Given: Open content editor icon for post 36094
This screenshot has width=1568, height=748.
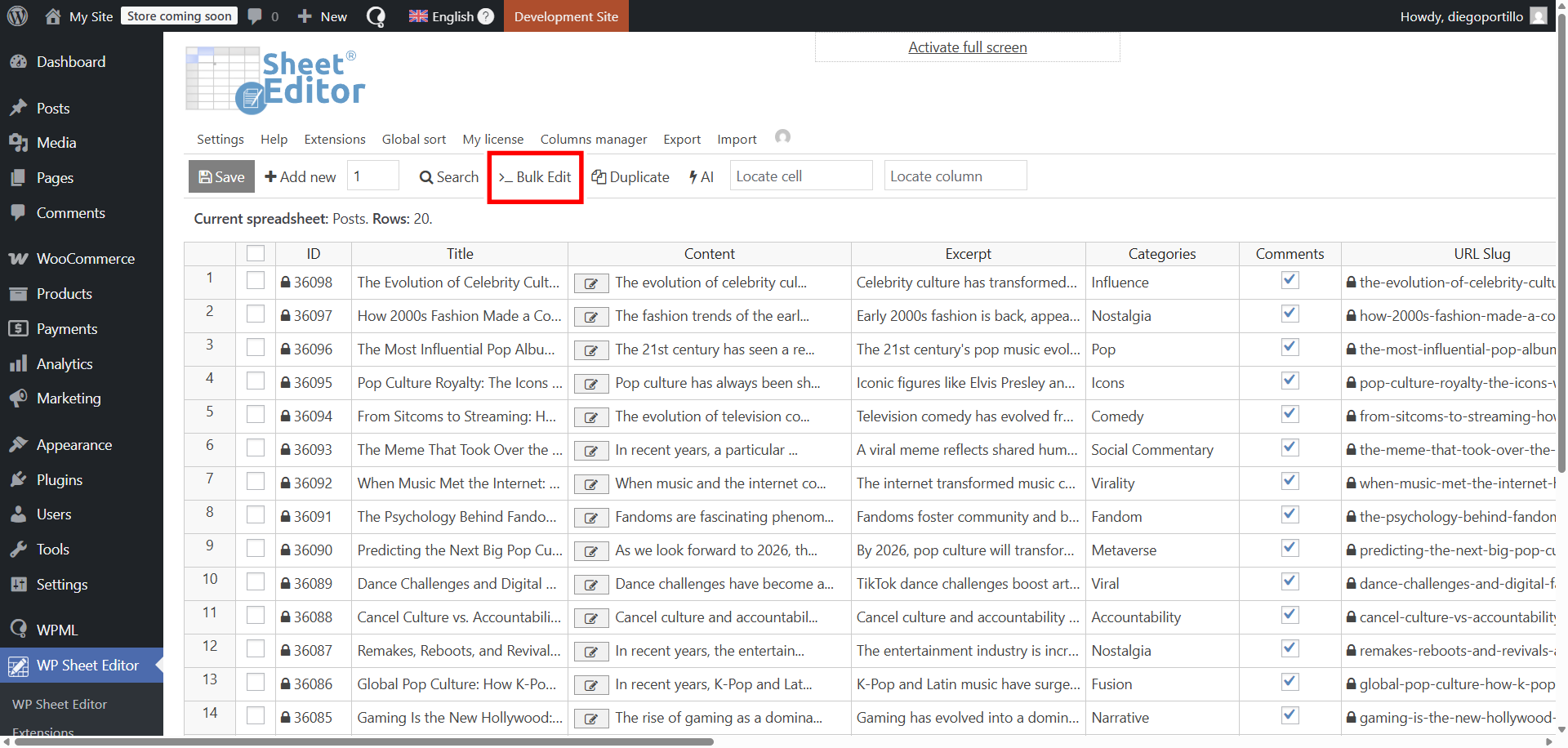Looking at the screenshot, I should pos(591,417).
